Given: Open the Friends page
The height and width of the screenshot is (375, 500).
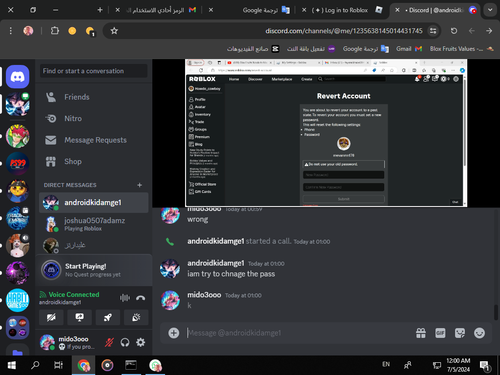Looking at the screenshot, I should pyautogui.click(x=94, y=97).
